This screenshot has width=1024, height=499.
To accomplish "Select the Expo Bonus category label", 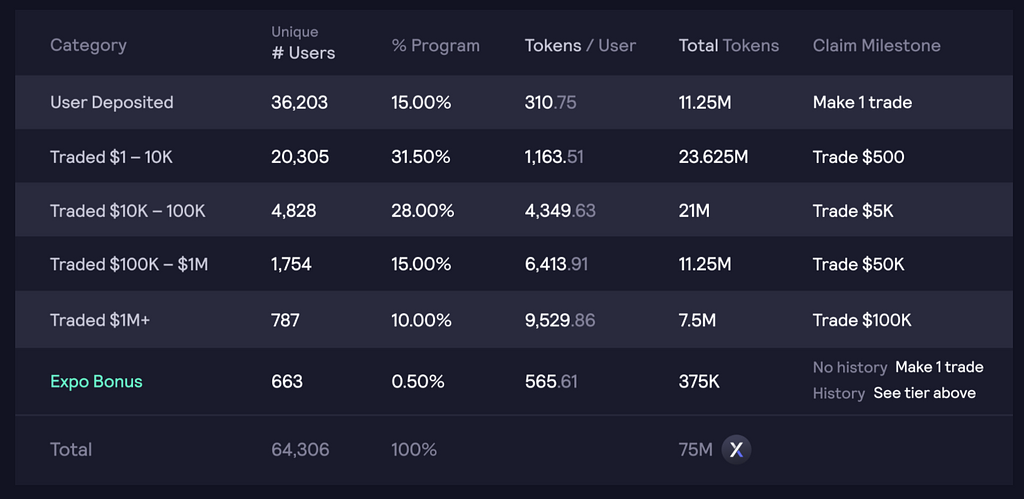I will click(x=96, y=381).
